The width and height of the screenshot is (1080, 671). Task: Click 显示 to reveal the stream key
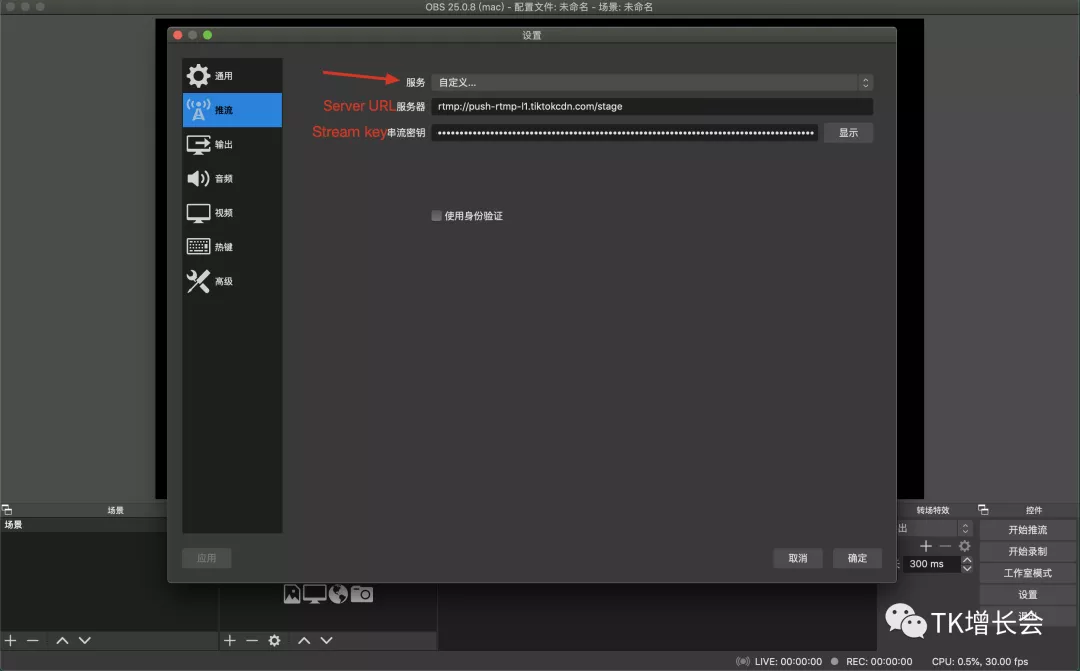849,132
